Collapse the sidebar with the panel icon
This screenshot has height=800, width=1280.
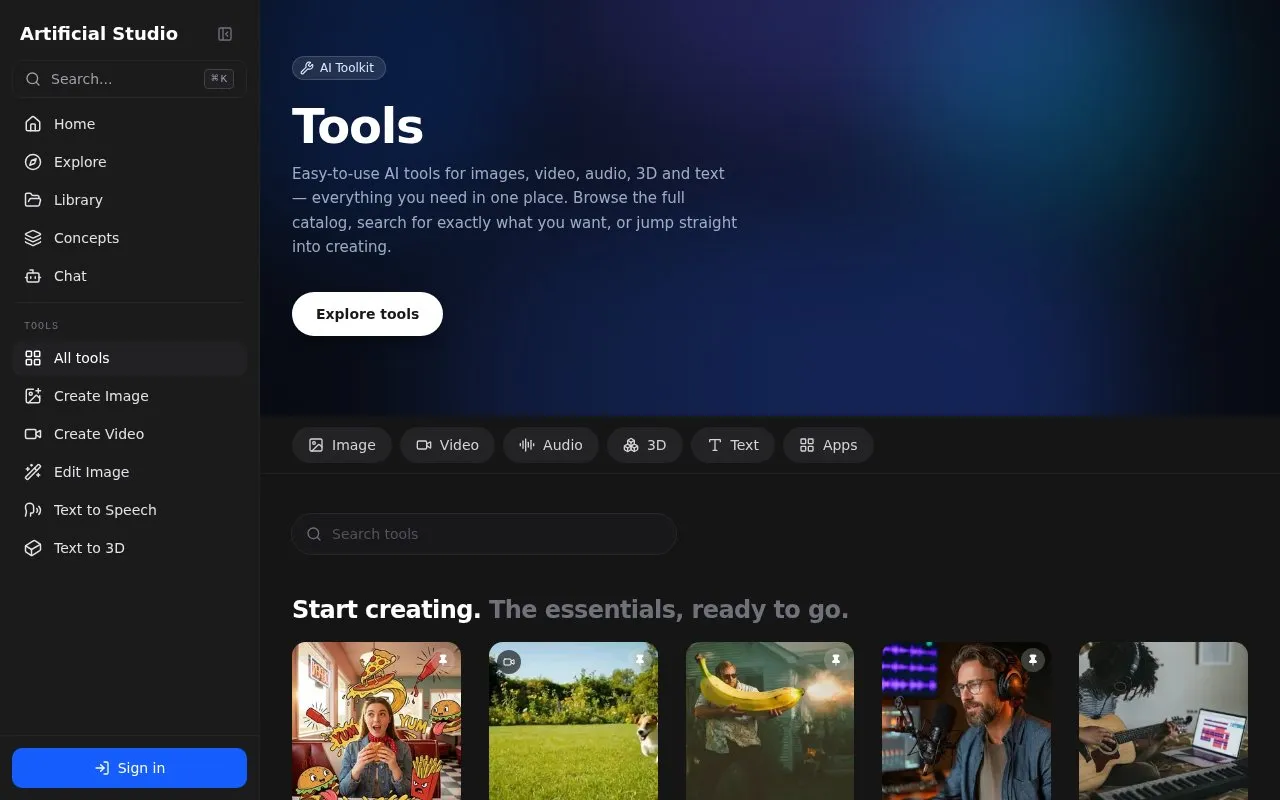tap(225, 34)
